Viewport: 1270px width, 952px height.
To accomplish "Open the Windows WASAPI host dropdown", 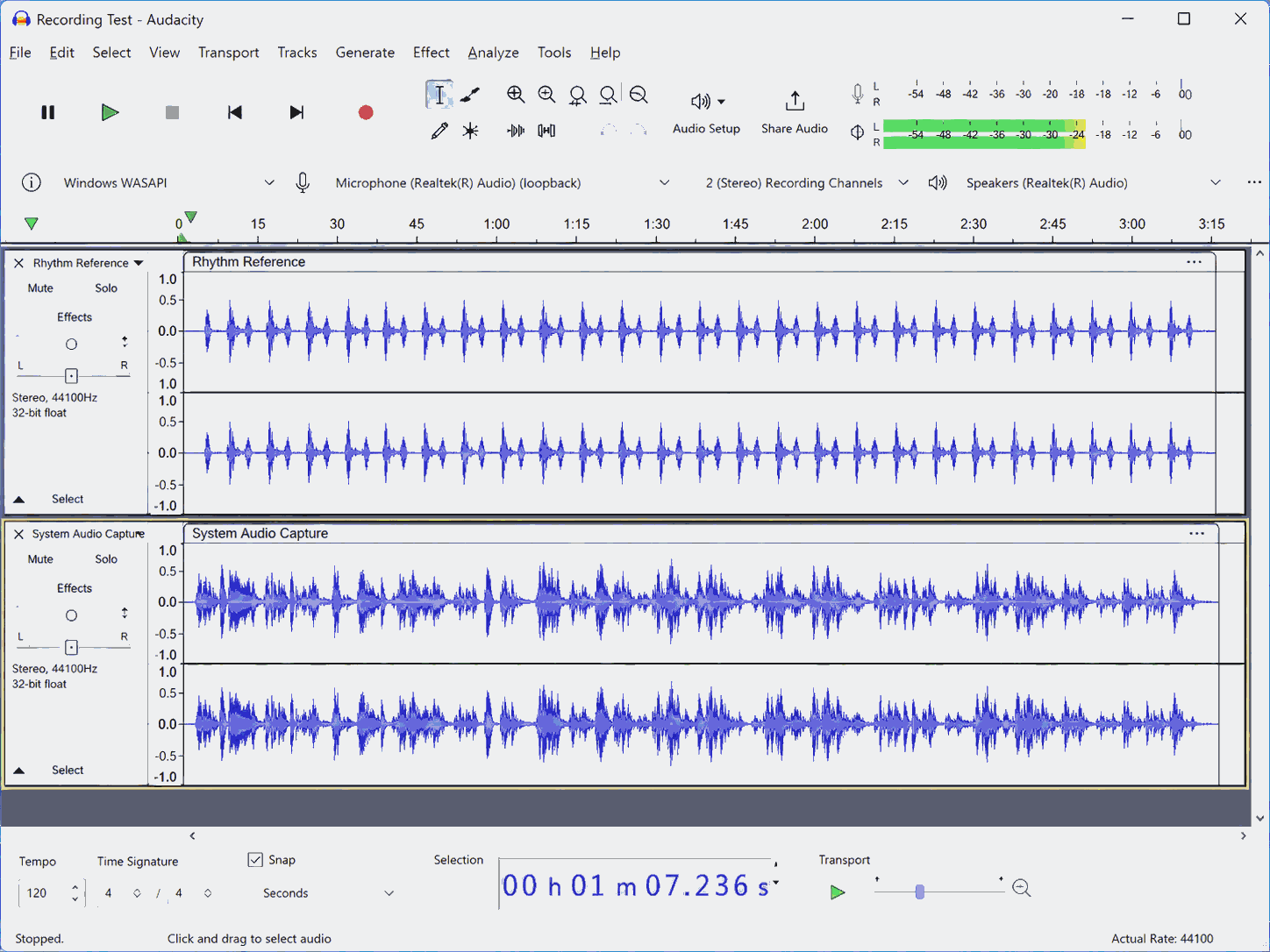I will point(169,182).
